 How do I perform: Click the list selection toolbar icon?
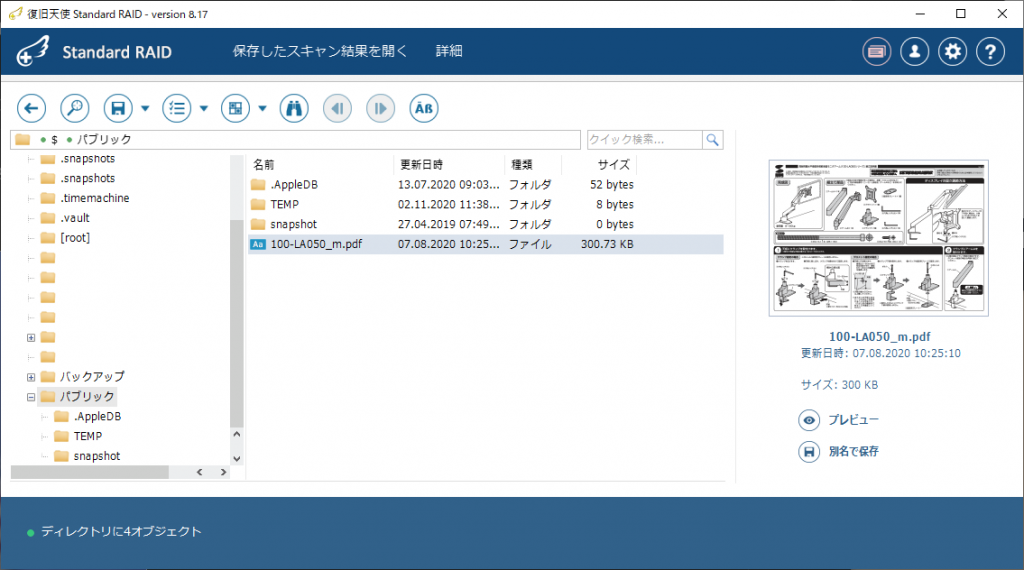[x=177, y=108]
